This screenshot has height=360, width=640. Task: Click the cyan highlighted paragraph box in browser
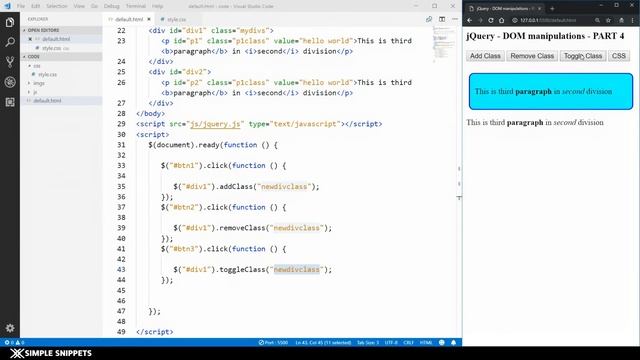551,91
